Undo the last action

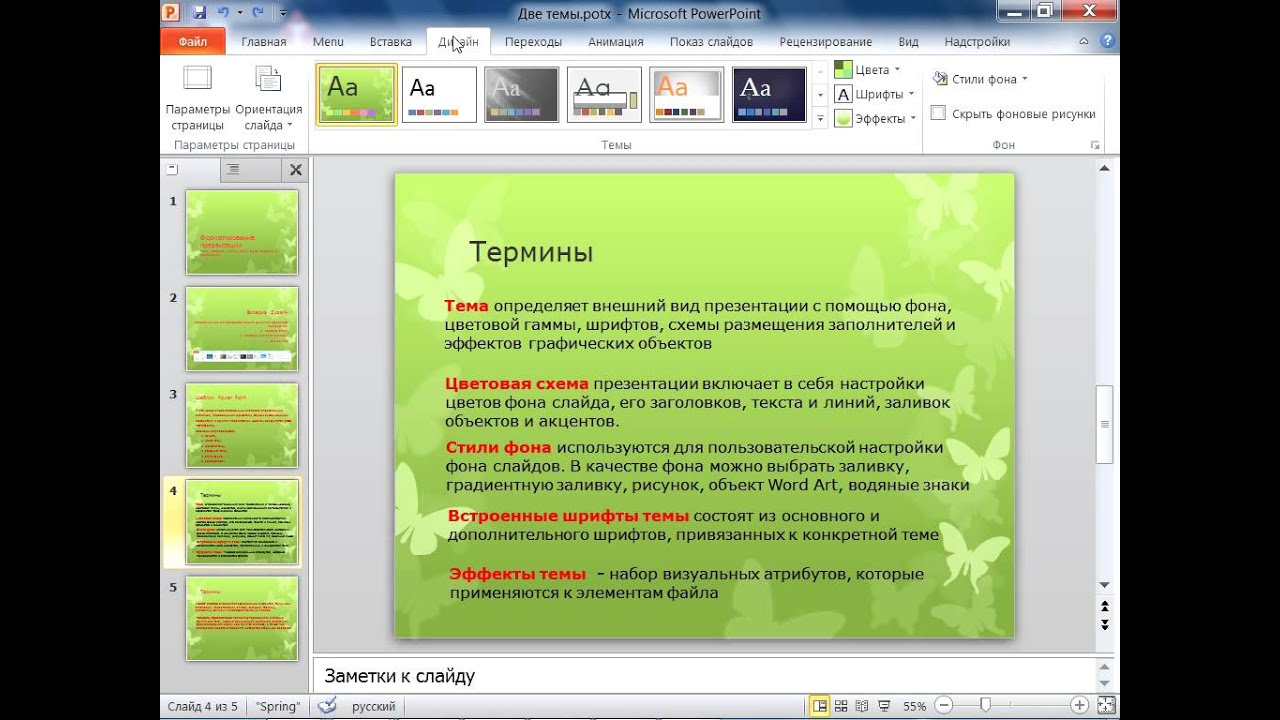coord(223,13)
